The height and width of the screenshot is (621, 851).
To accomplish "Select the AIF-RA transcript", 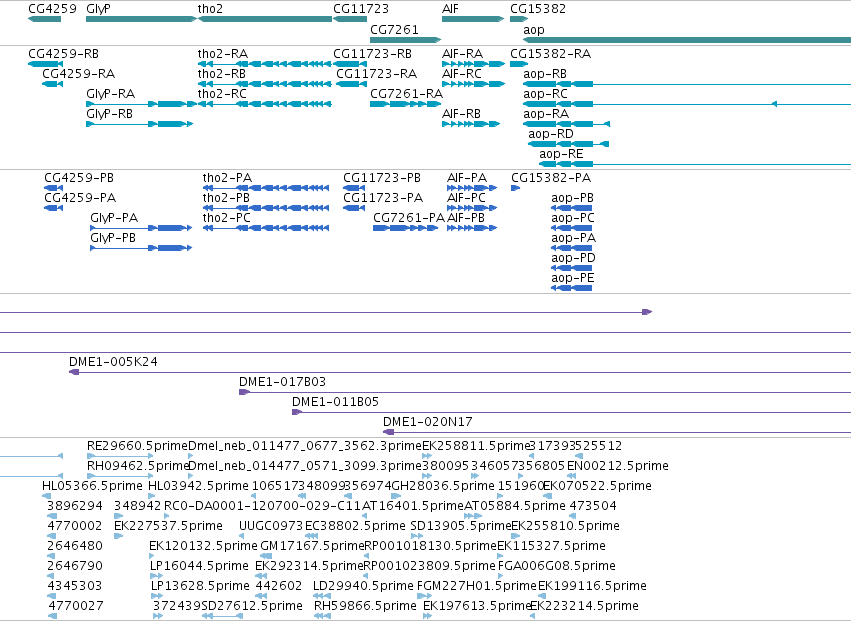I will 473,64.
